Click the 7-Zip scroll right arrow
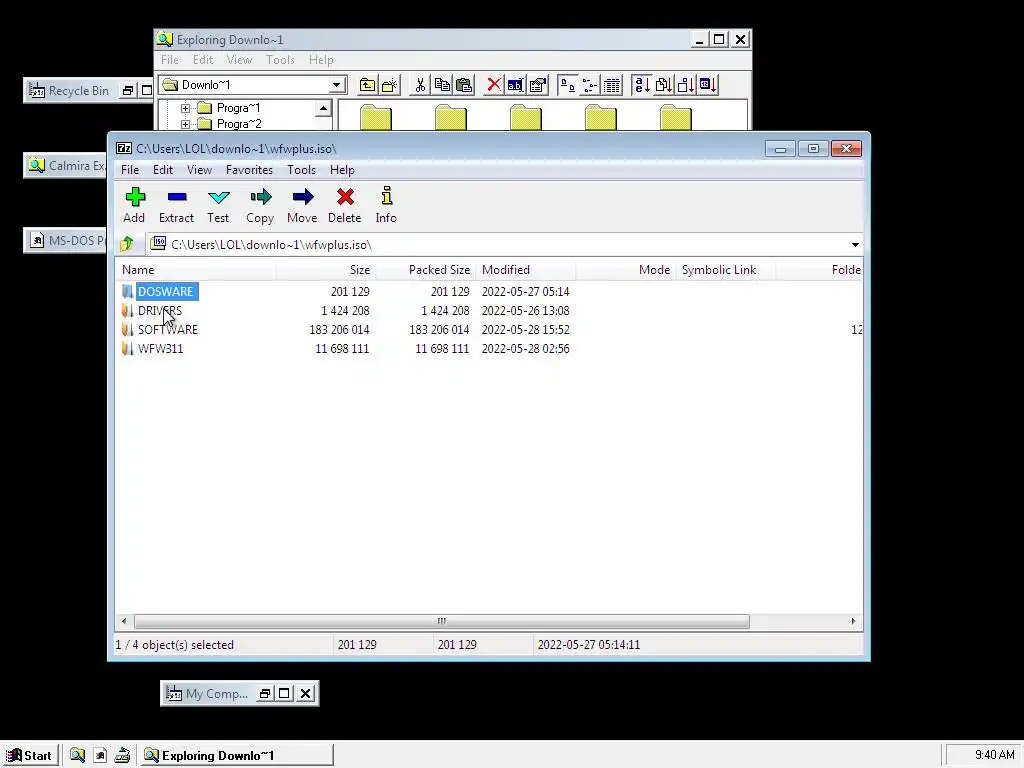Screen dimensions: 1024x768 point(853,621)
